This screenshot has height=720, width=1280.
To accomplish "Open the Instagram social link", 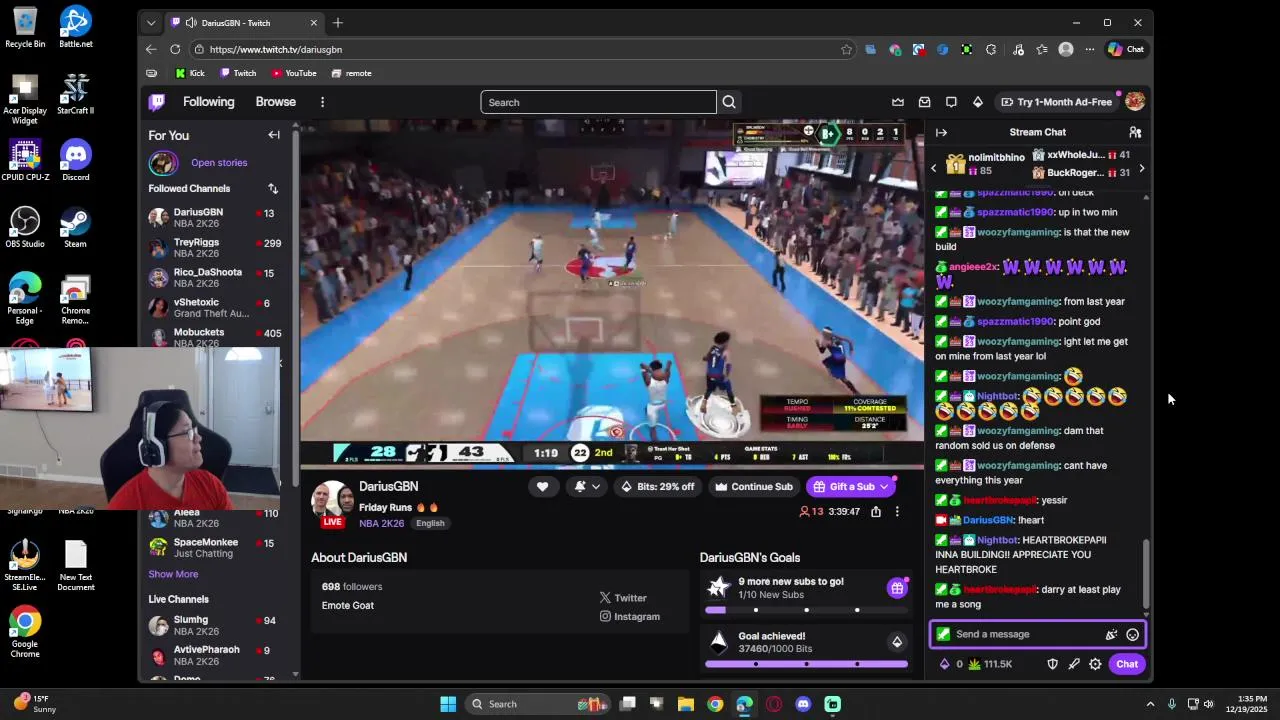I will click(629, 617).
